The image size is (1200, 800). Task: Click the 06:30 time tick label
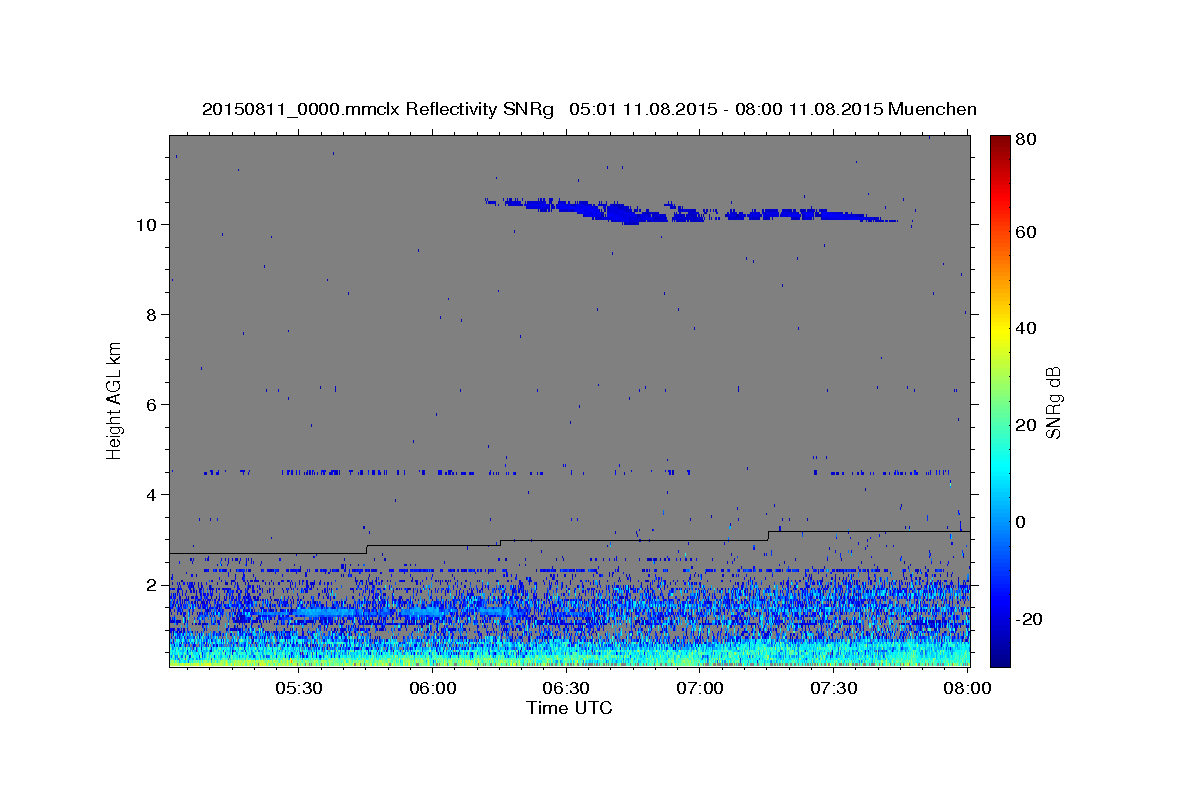pos(567,689)
